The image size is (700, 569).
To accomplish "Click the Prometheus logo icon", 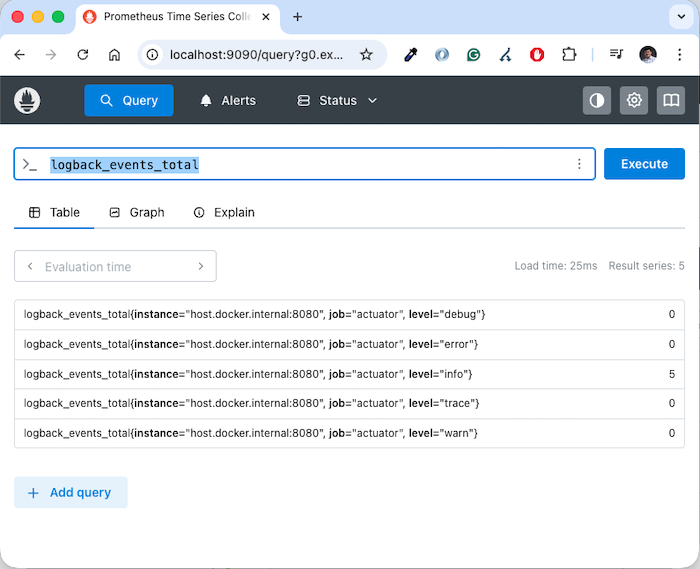I will 28,100.
